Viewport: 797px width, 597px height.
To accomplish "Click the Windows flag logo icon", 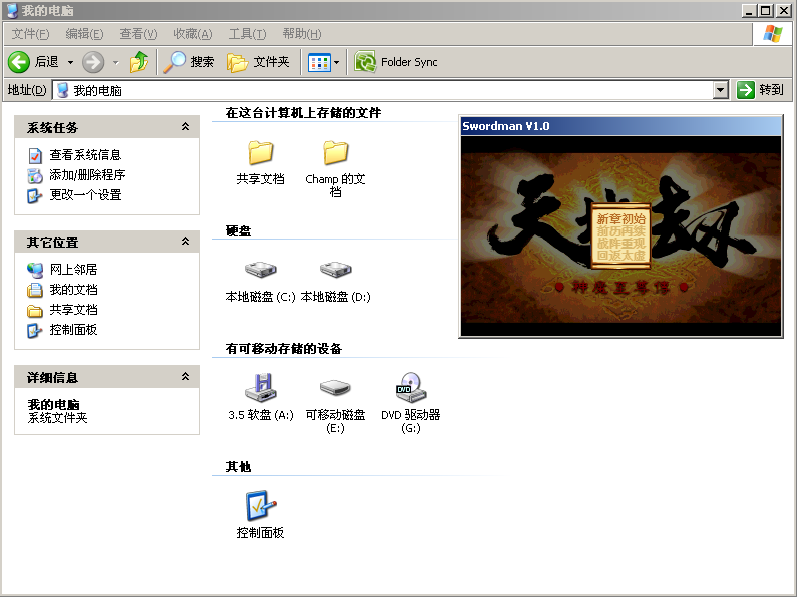I will 773,34.
